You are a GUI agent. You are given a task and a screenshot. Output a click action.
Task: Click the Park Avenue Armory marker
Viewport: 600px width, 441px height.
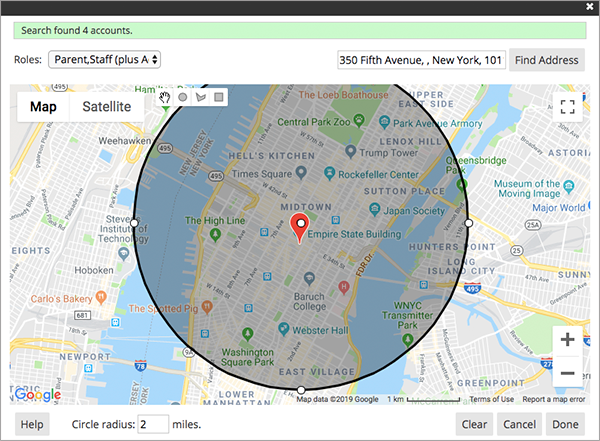(384, 122)
